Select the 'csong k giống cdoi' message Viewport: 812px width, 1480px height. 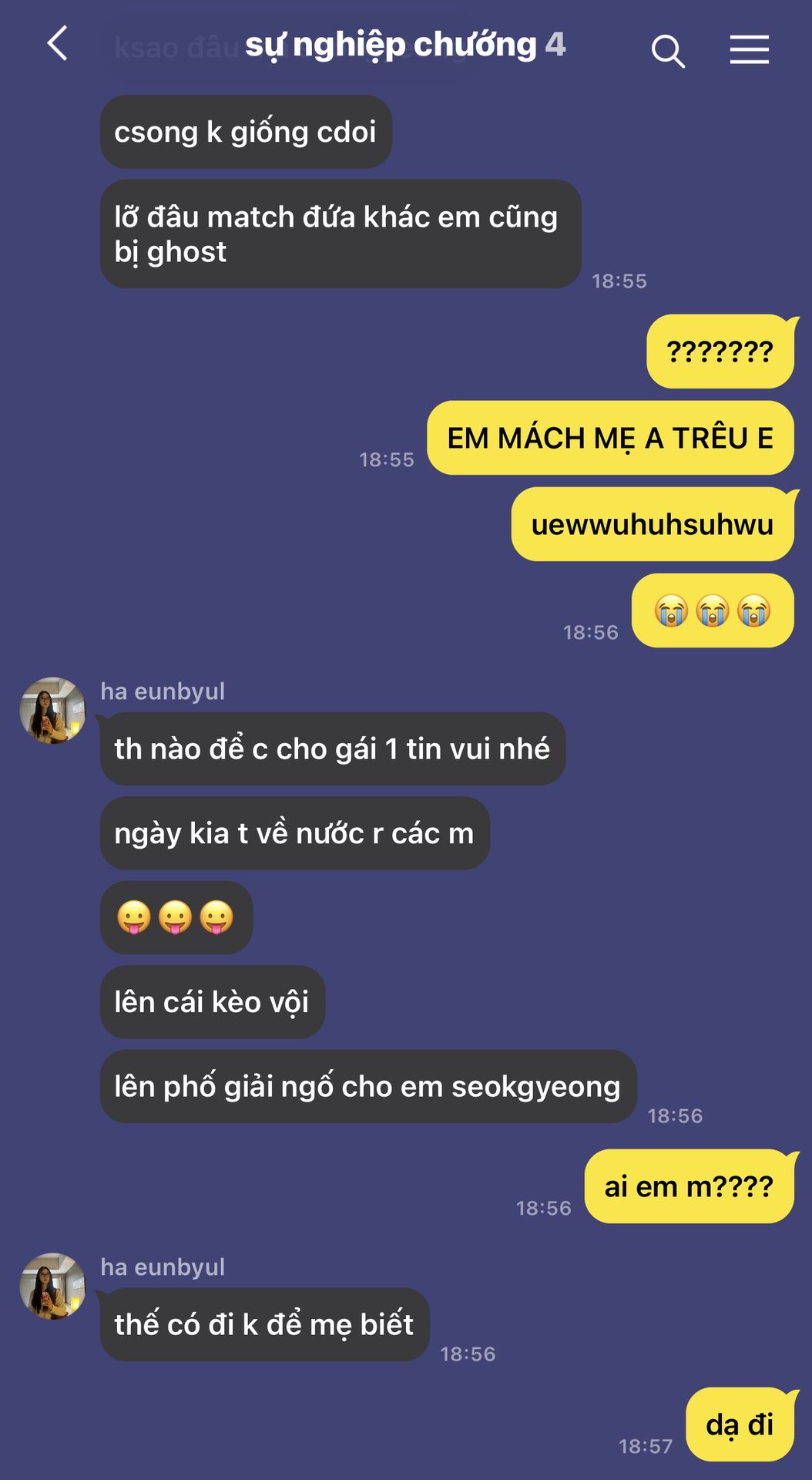[x=246, y=132]
